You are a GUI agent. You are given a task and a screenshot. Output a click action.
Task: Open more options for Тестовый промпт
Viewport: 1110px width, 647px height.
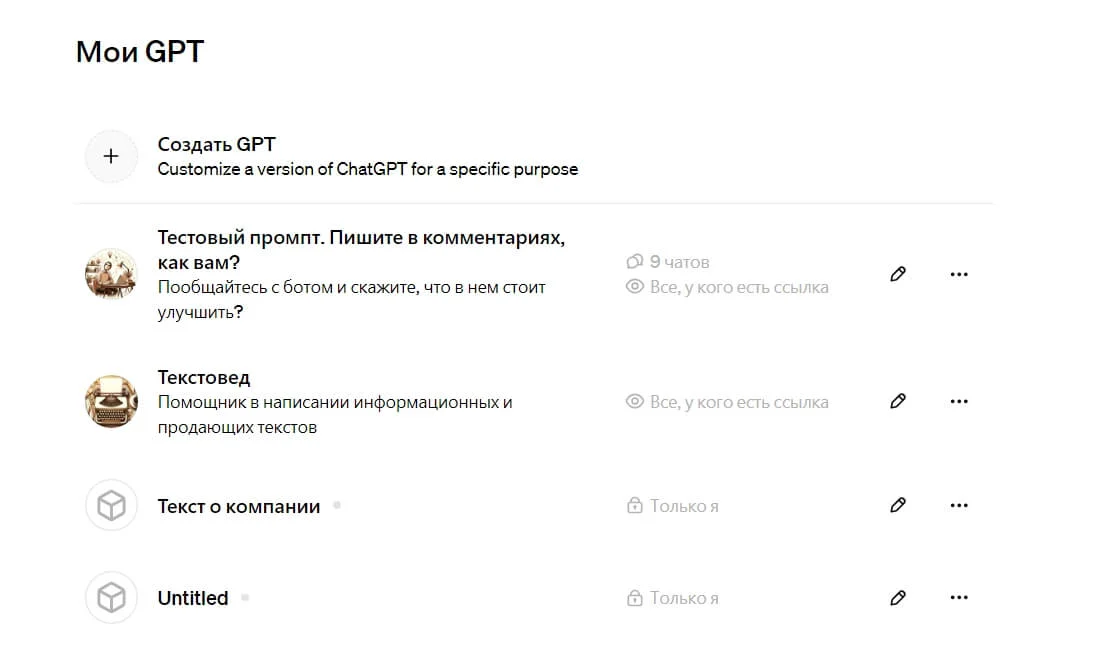(959, 274)
